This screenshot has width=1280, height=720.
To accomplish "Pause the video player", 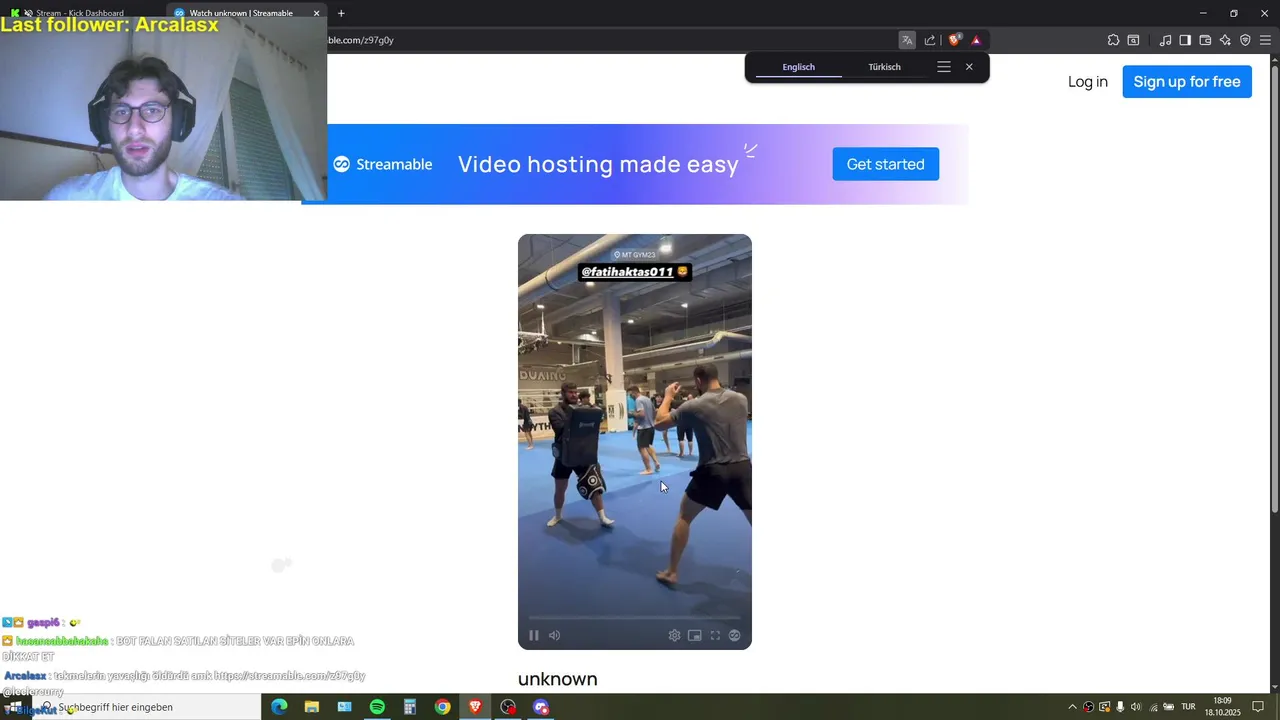I will click(534, 635).
